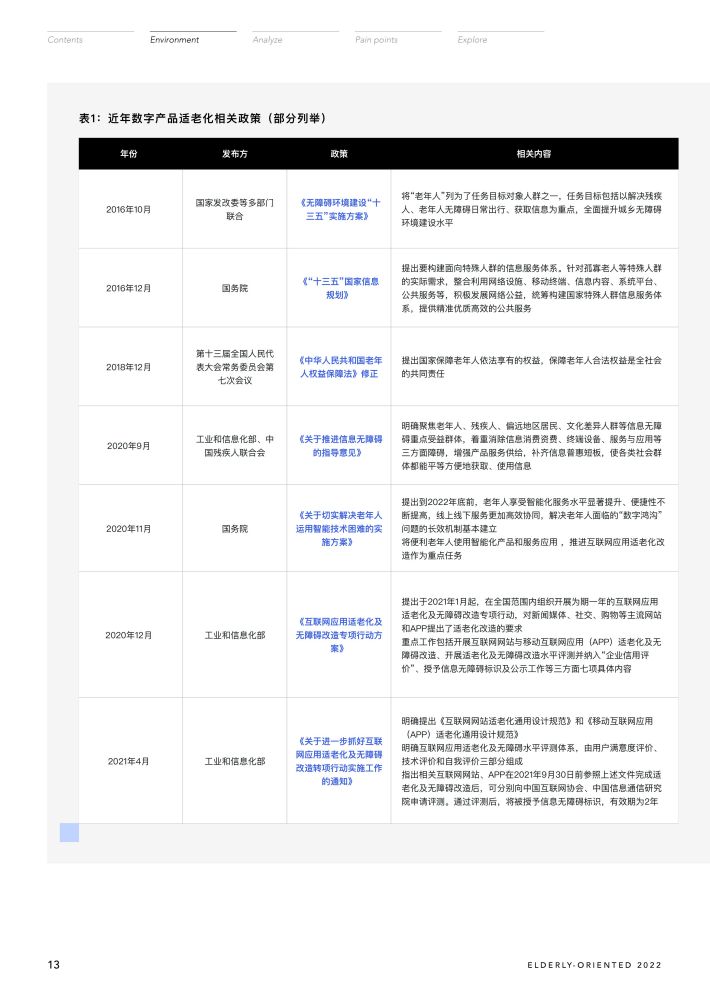The height and width of the screenshot is (1004, 710).
Task: Select the content text starting 提出到2022年底前
Action: (x=533, y=528)
